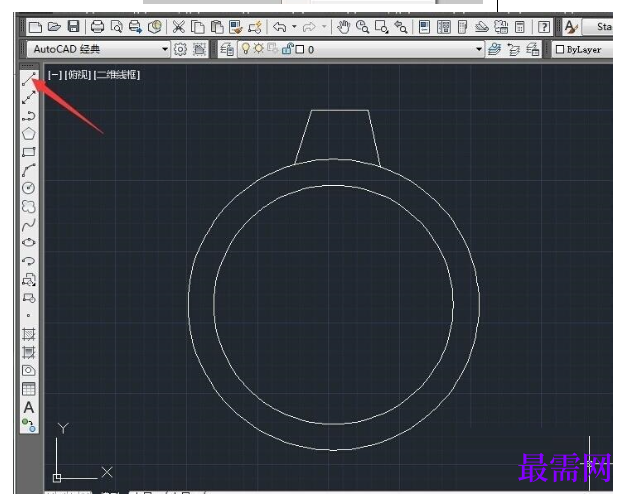Click the Redo arrow
This screenshot has width=630, height=499.
click(309, 27)
